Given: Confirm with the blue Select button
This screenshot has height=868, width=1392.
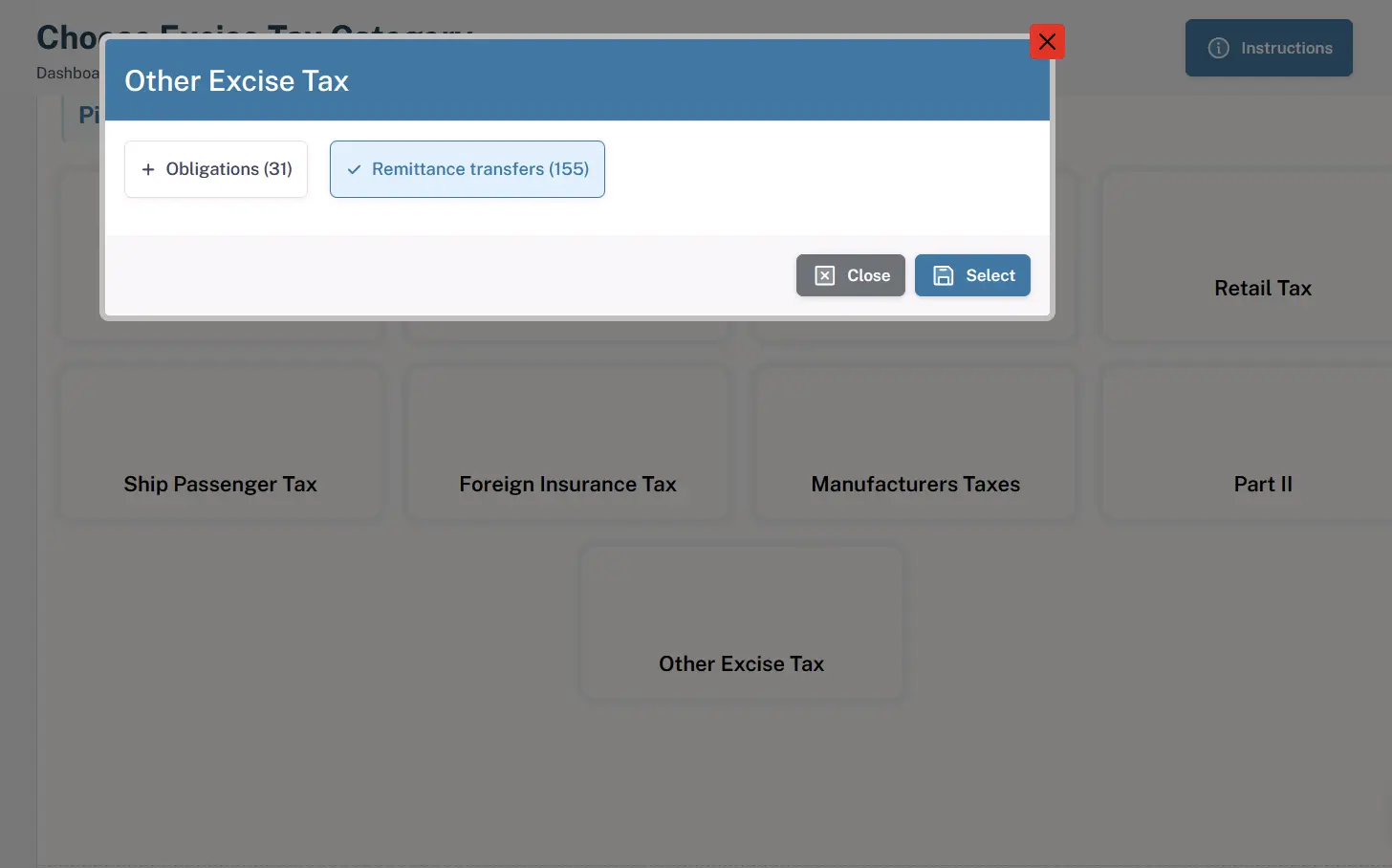Looking at the screenshot, I should pyautogui.click(x=972, y=275).
